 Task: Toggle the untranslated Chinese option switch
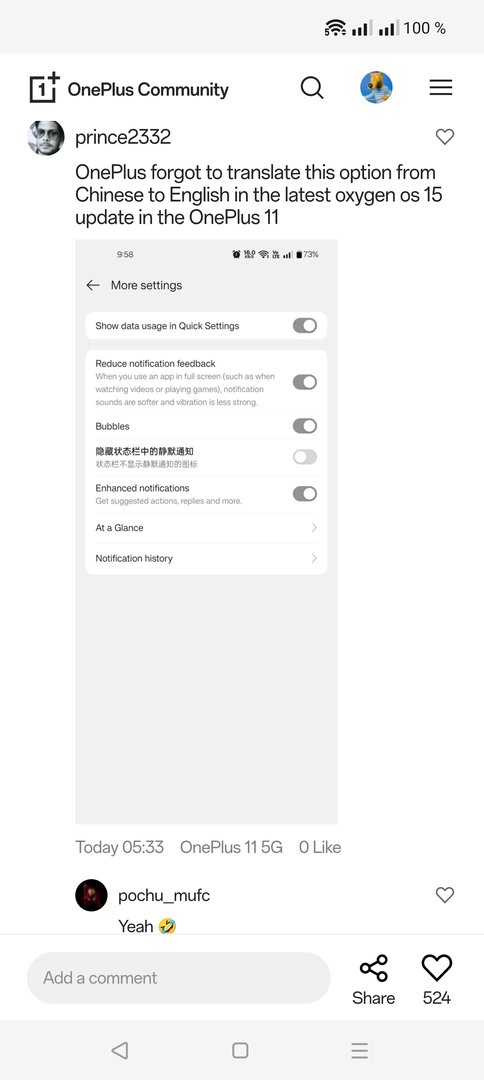(305, 457)
